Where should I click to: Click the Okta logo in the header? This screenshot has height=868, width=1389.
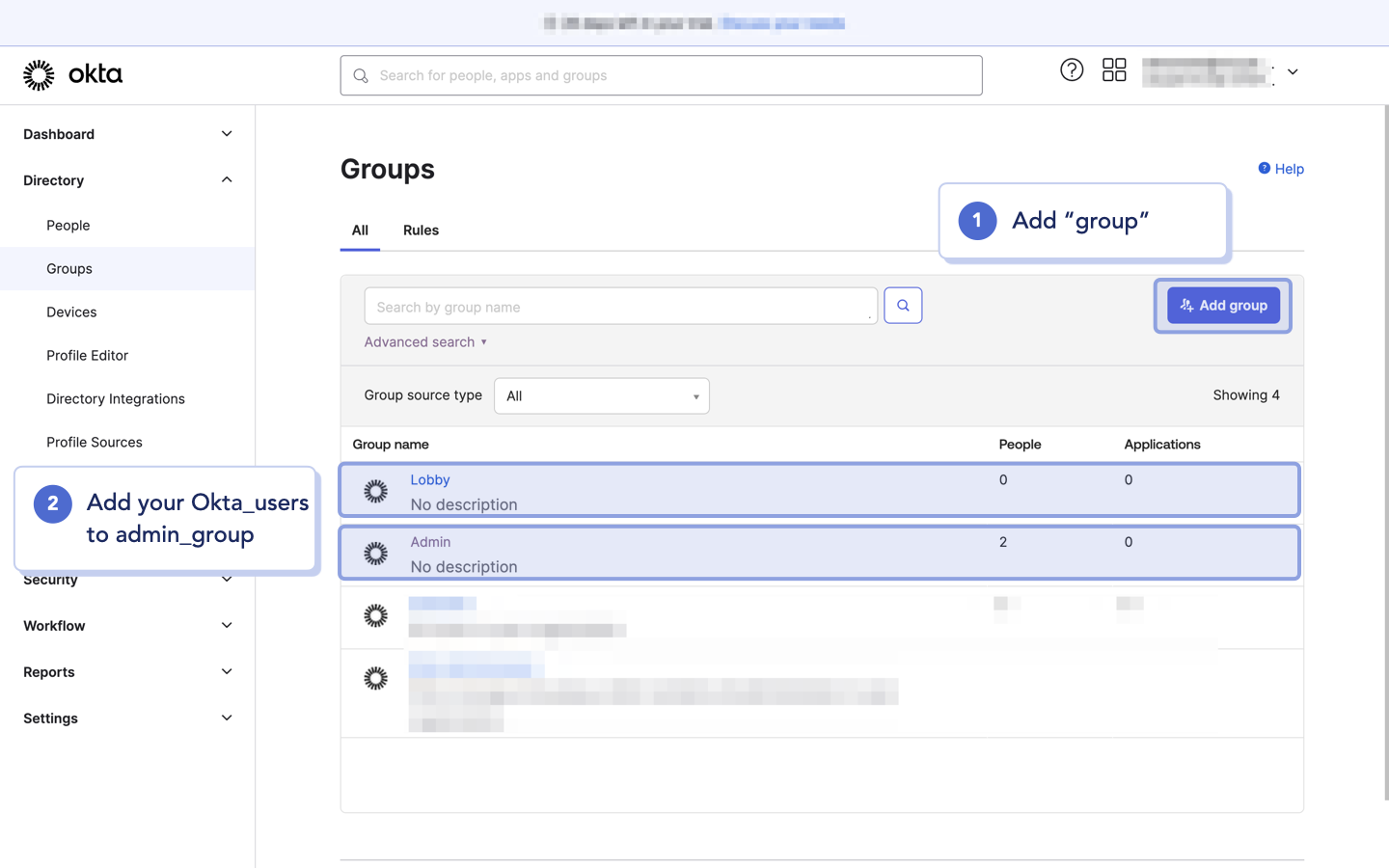tap(72, 74)
